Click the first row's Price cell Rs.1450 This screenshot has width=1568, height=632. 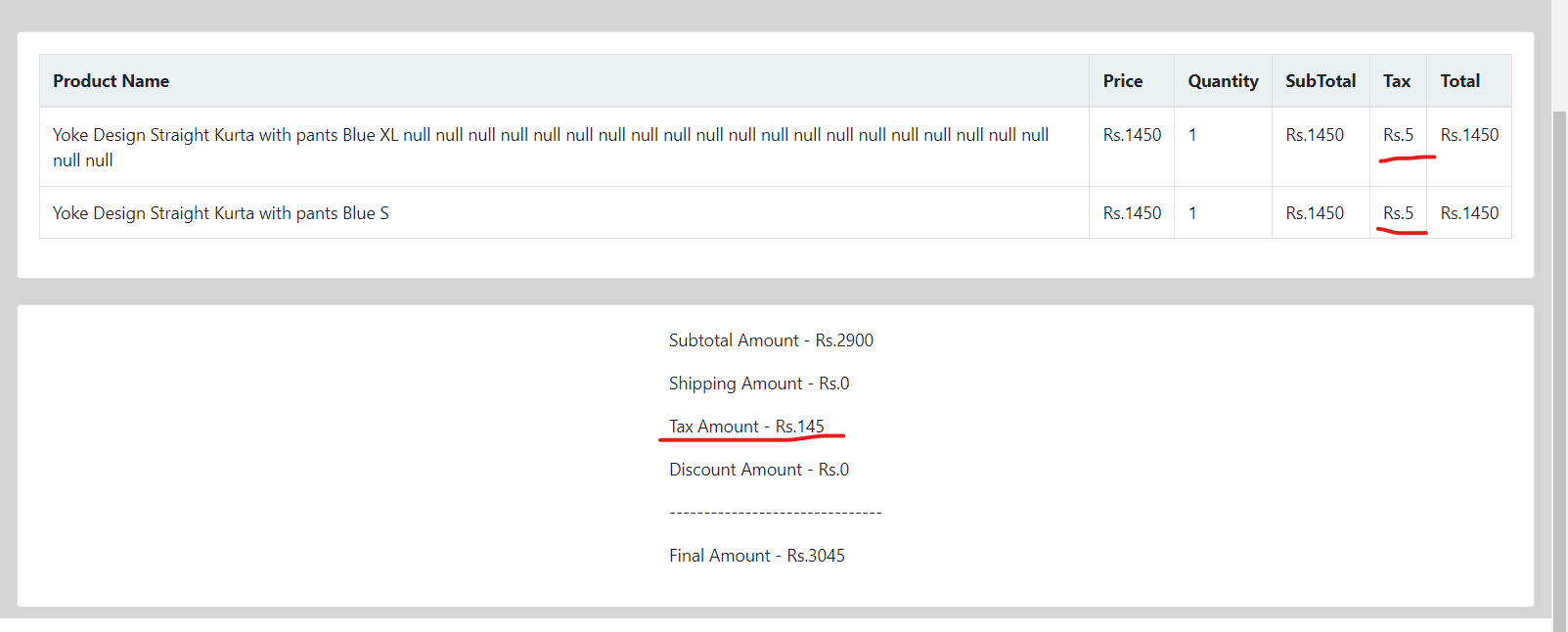pyautogui.click(x=1132, y=135)
